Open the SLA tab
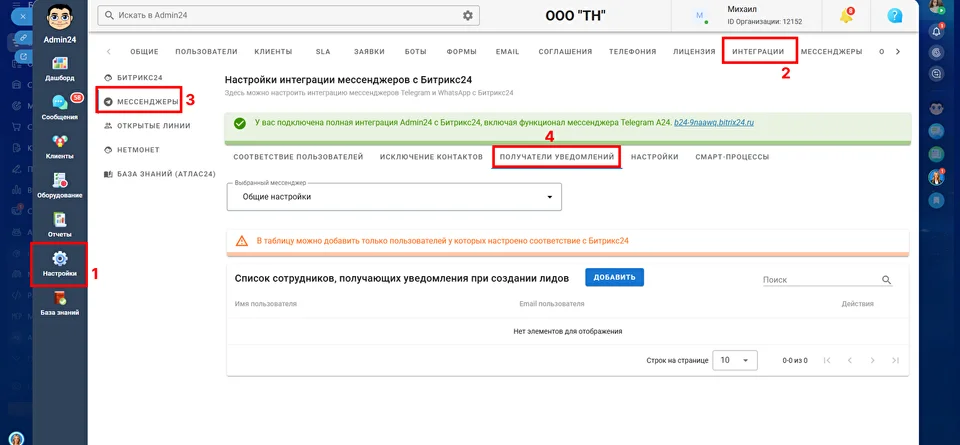The image size is (960, 445). point(323,52)
